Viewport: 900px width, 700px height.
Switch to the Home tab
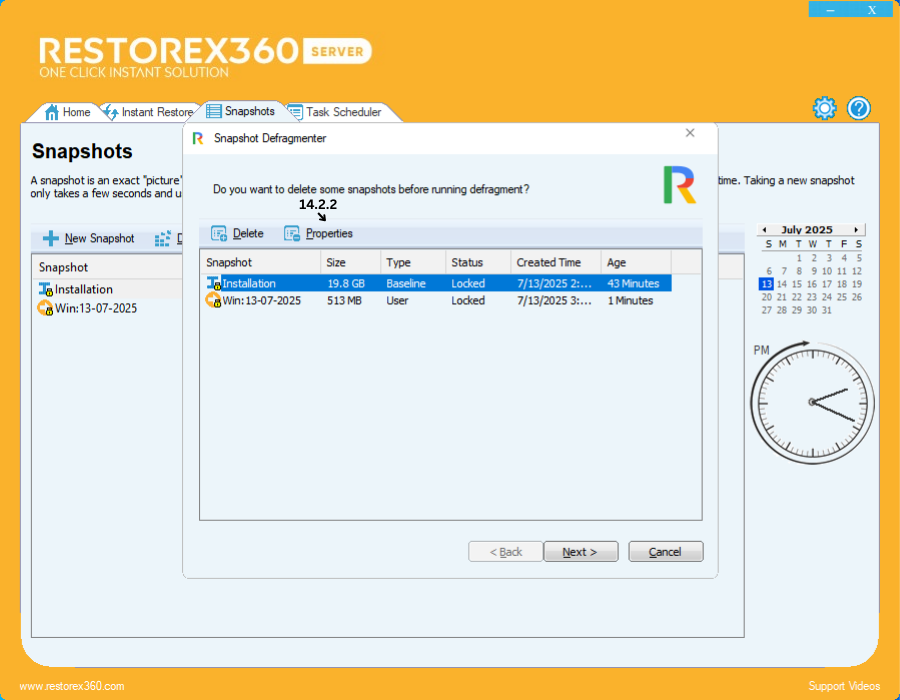click(x=68, y=112)
